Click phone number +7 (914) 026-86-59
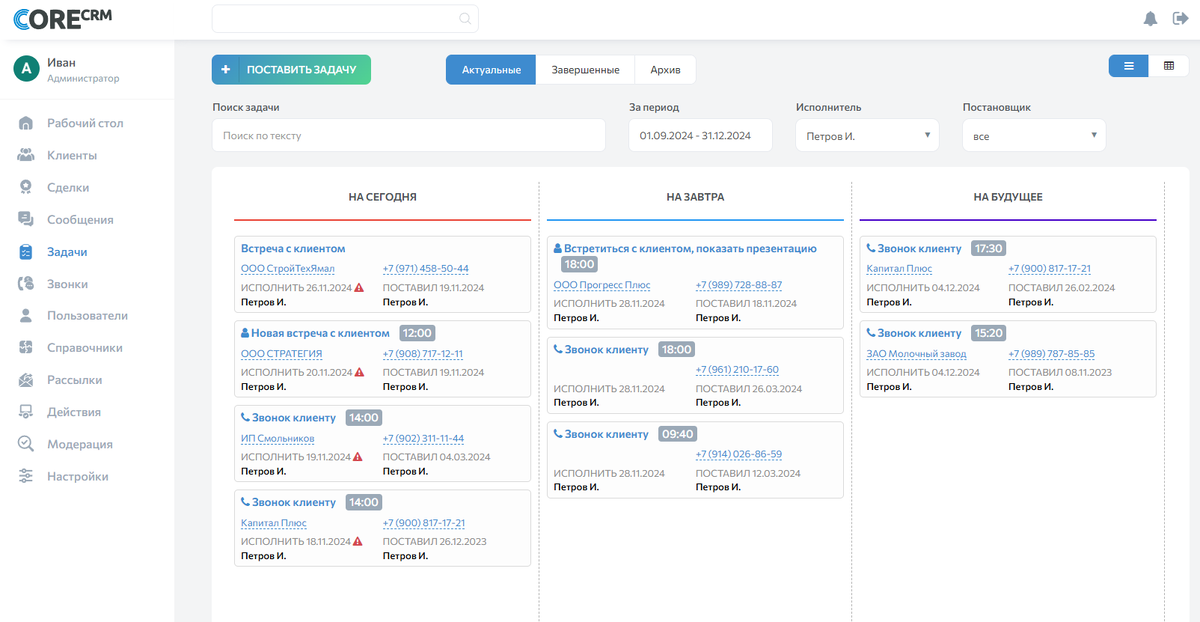This screenshot has width=1200, height=622. pos(739,454)
